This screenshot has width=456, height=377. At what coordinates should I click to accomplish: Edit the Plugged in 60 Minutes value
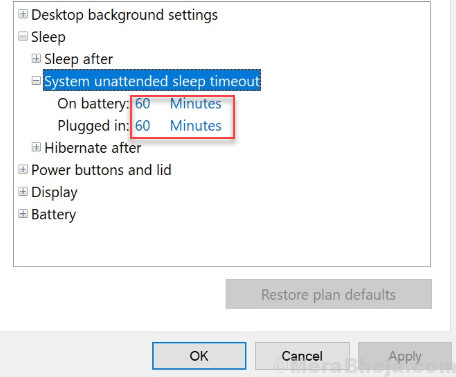178,126
